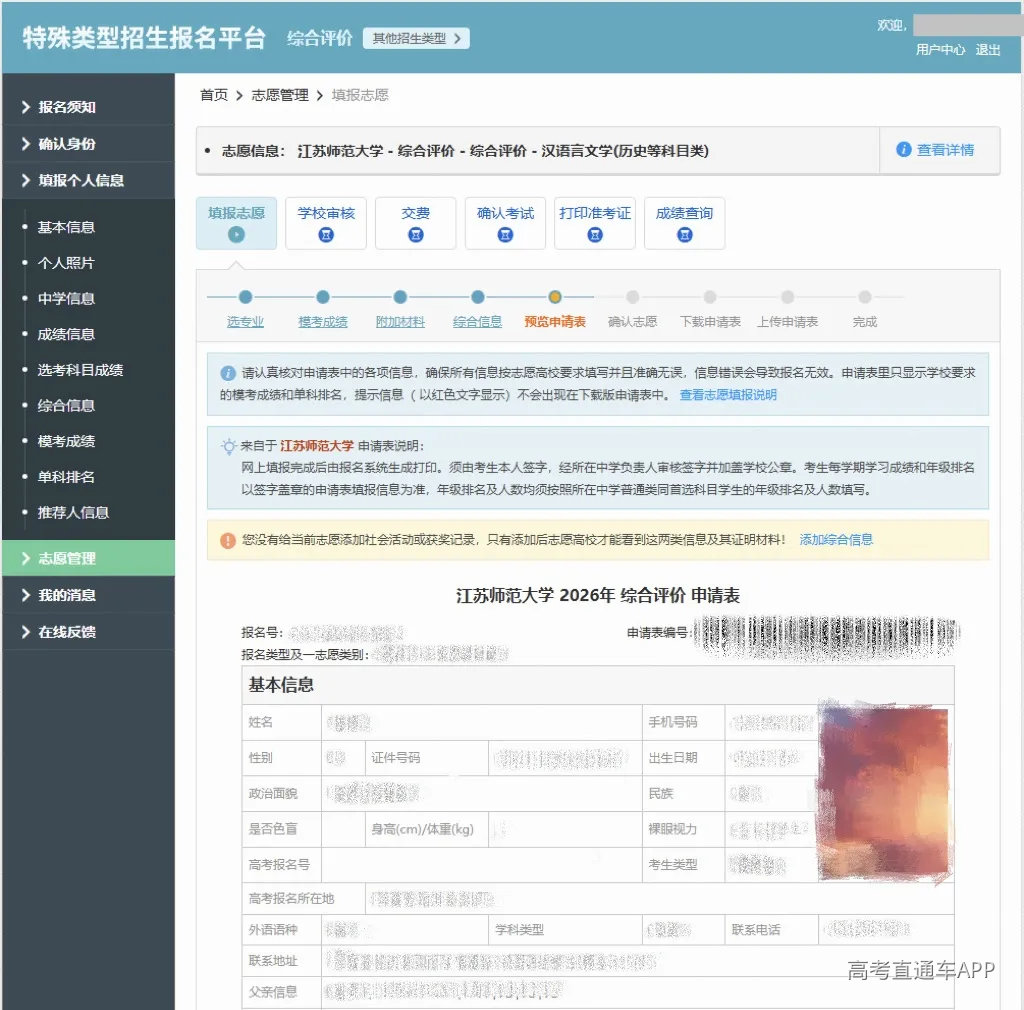This screenshot has width=1024, height=1010.
Task: Click the hourglass icon under 交费
Action: click(415, 234)
